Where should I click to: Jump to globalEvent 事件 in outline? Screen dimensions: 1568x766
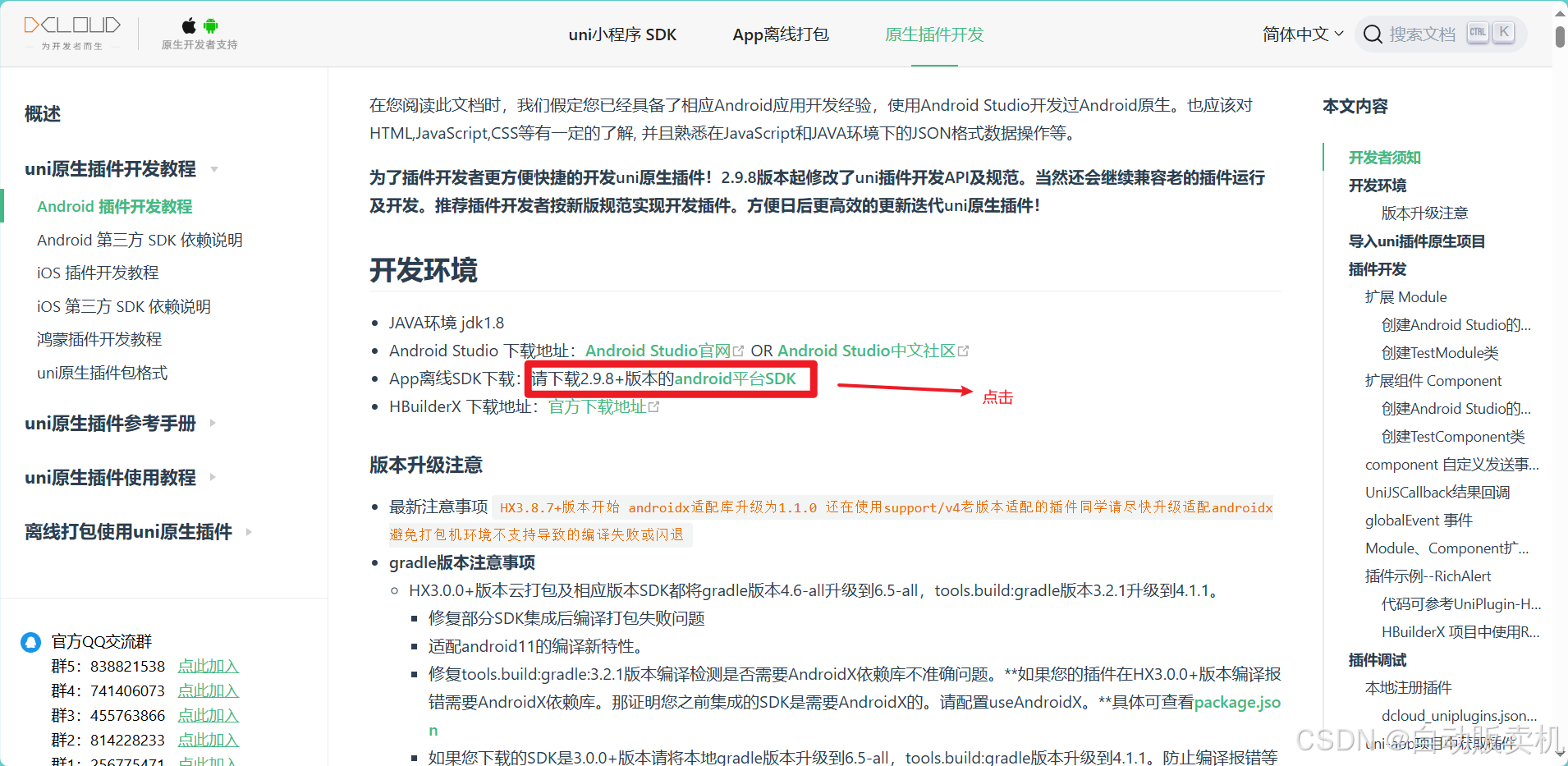[1419, 521]
